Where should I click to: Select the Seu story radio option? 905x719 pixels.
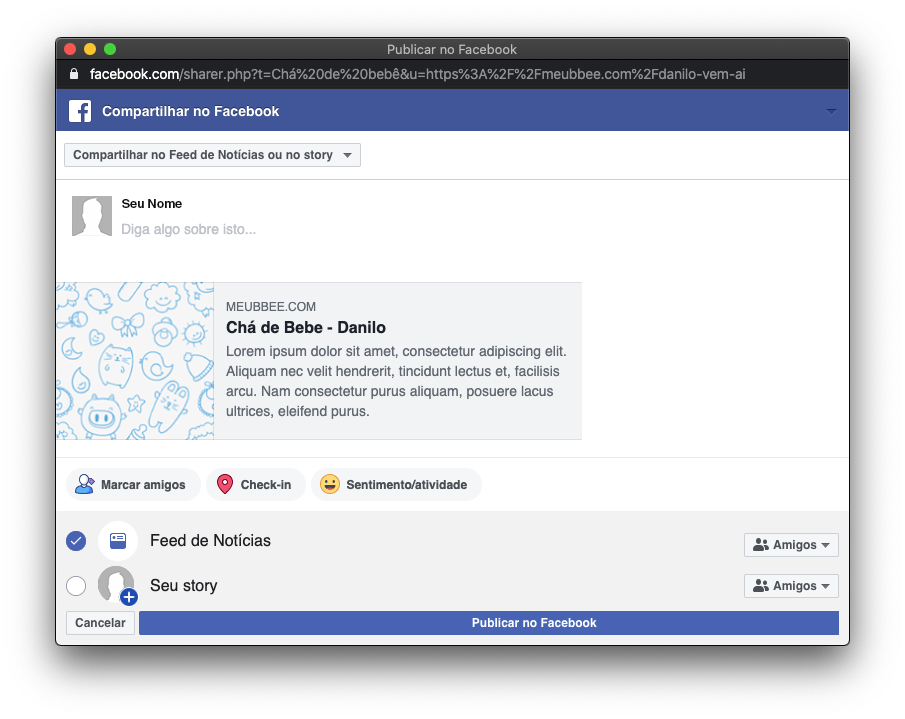tap(76, 586)
